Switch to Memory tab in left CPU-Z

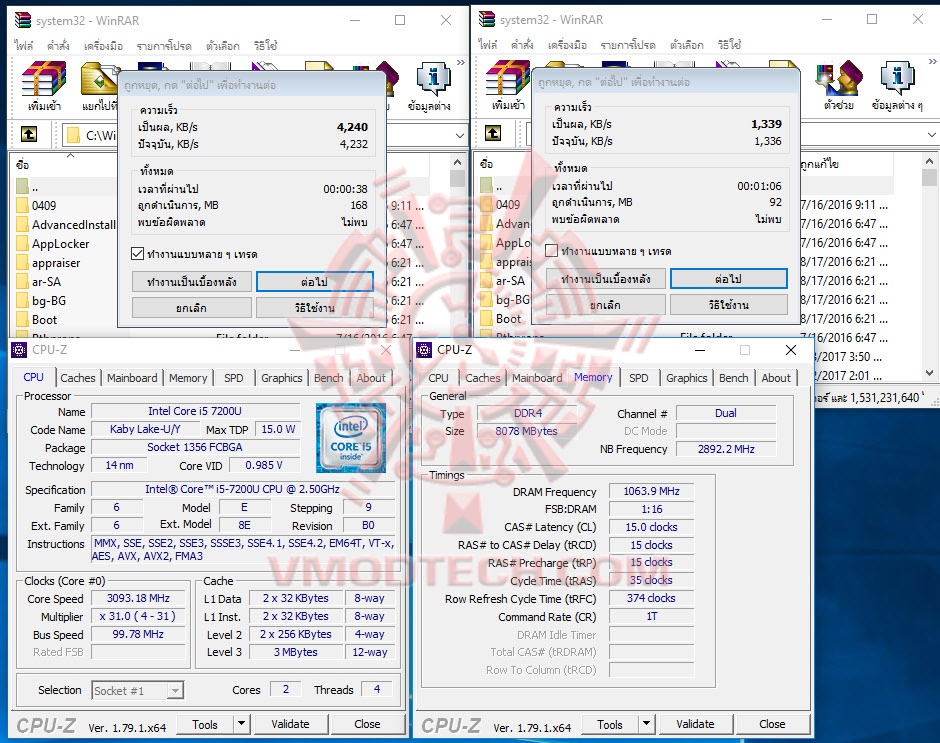188,378
